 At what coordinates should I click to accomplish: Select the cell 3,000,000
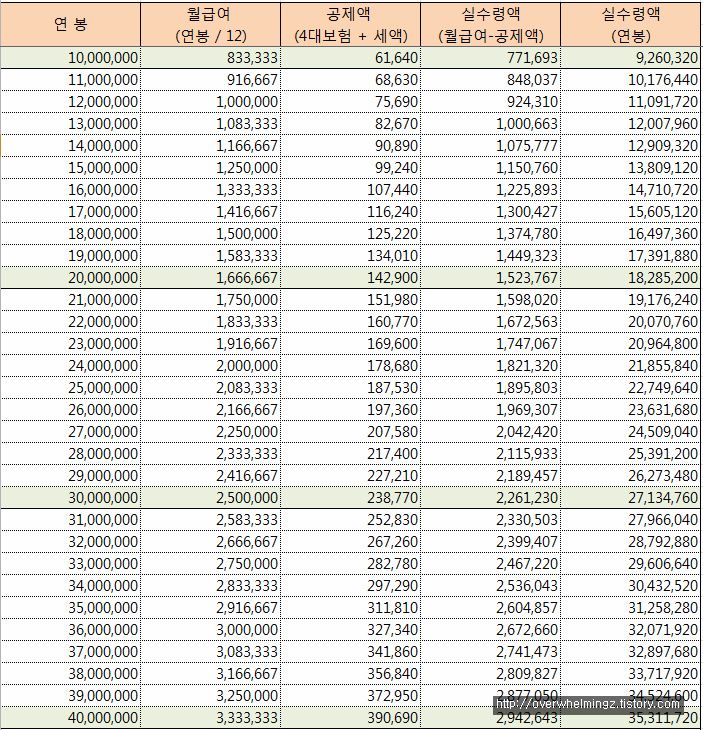coord(210,629)
